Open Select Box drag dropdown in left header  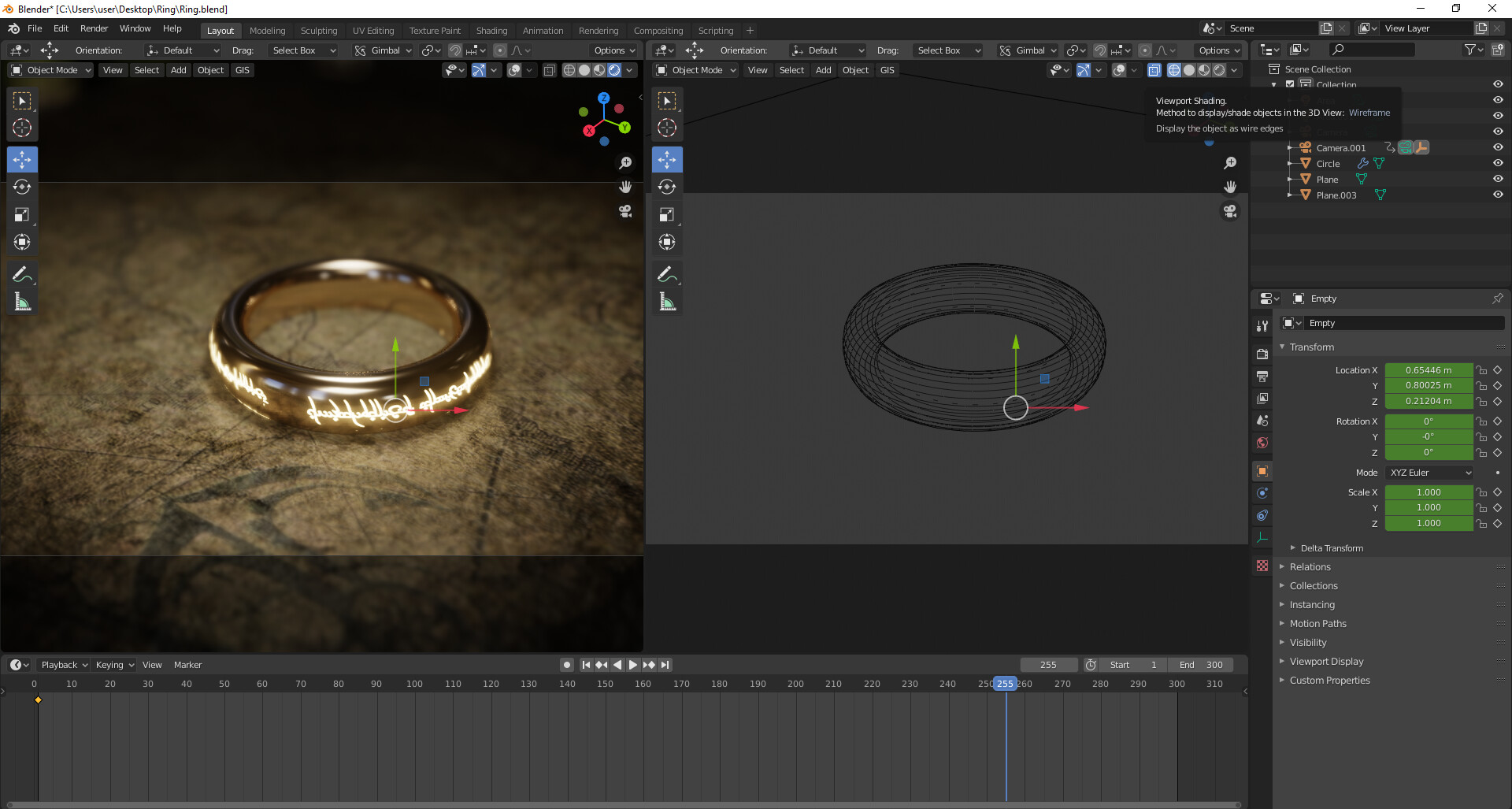[x=303, y=50]
